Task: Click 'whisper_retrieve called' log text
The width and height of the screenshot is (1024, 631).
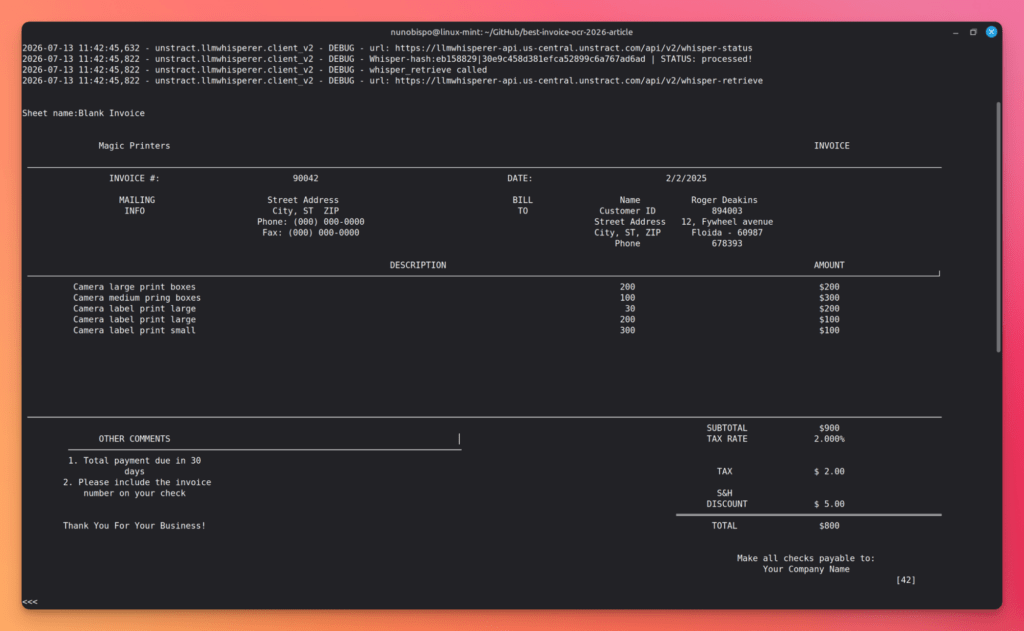Action: point(428,70)
